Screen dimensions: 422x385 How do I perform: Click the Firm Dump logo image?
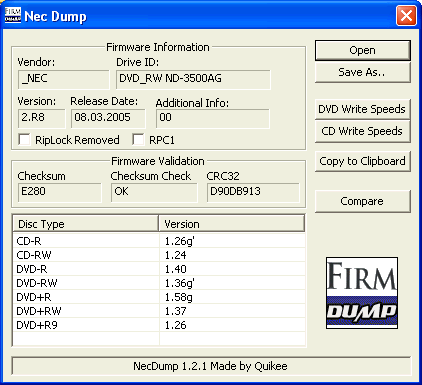[362, 293]
